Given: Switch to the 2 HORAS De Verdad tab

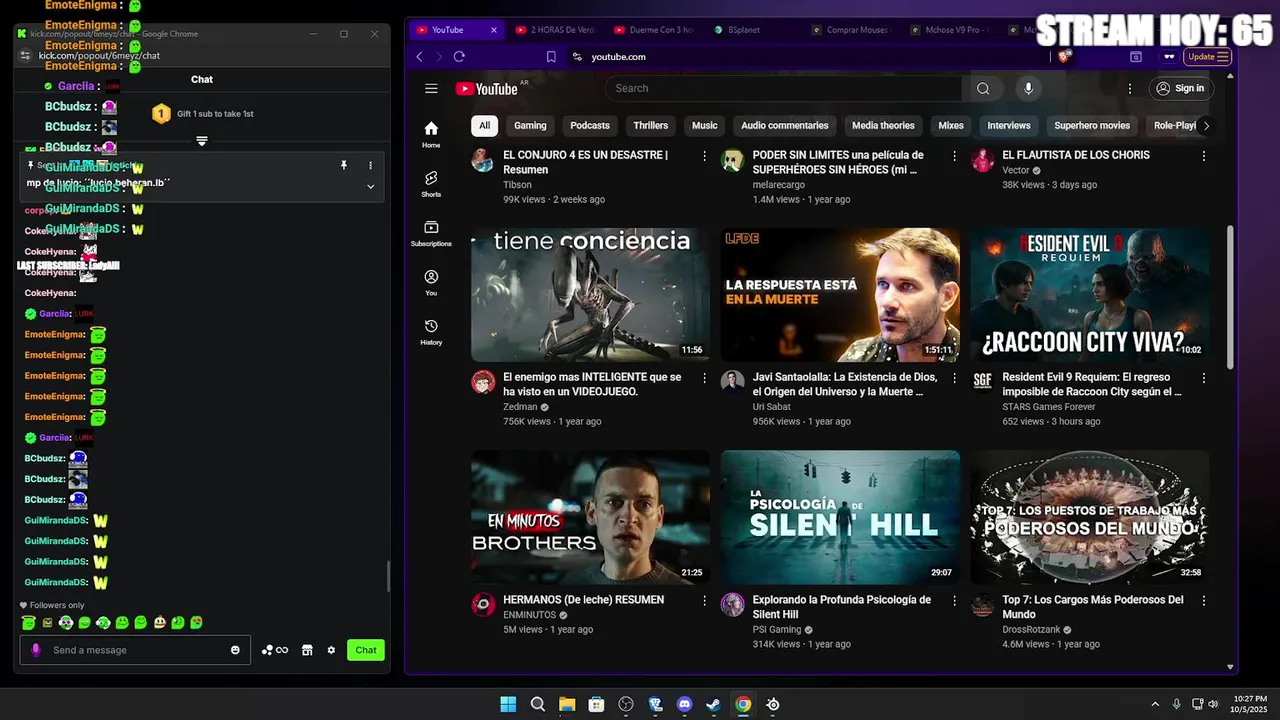Looking at the screenshot, I should point(555,30).
